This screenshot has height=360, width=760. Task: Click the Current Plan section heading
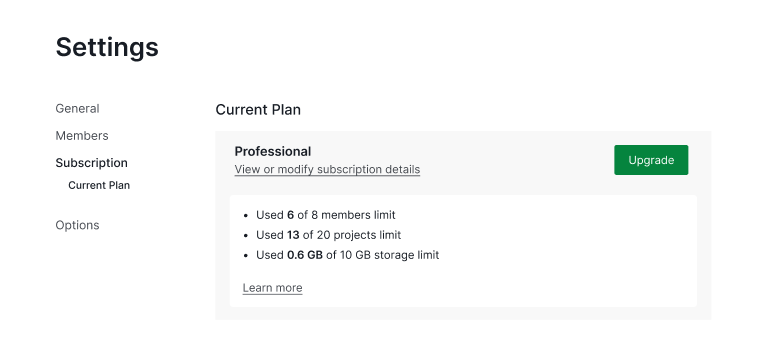(x=258, y=110)
